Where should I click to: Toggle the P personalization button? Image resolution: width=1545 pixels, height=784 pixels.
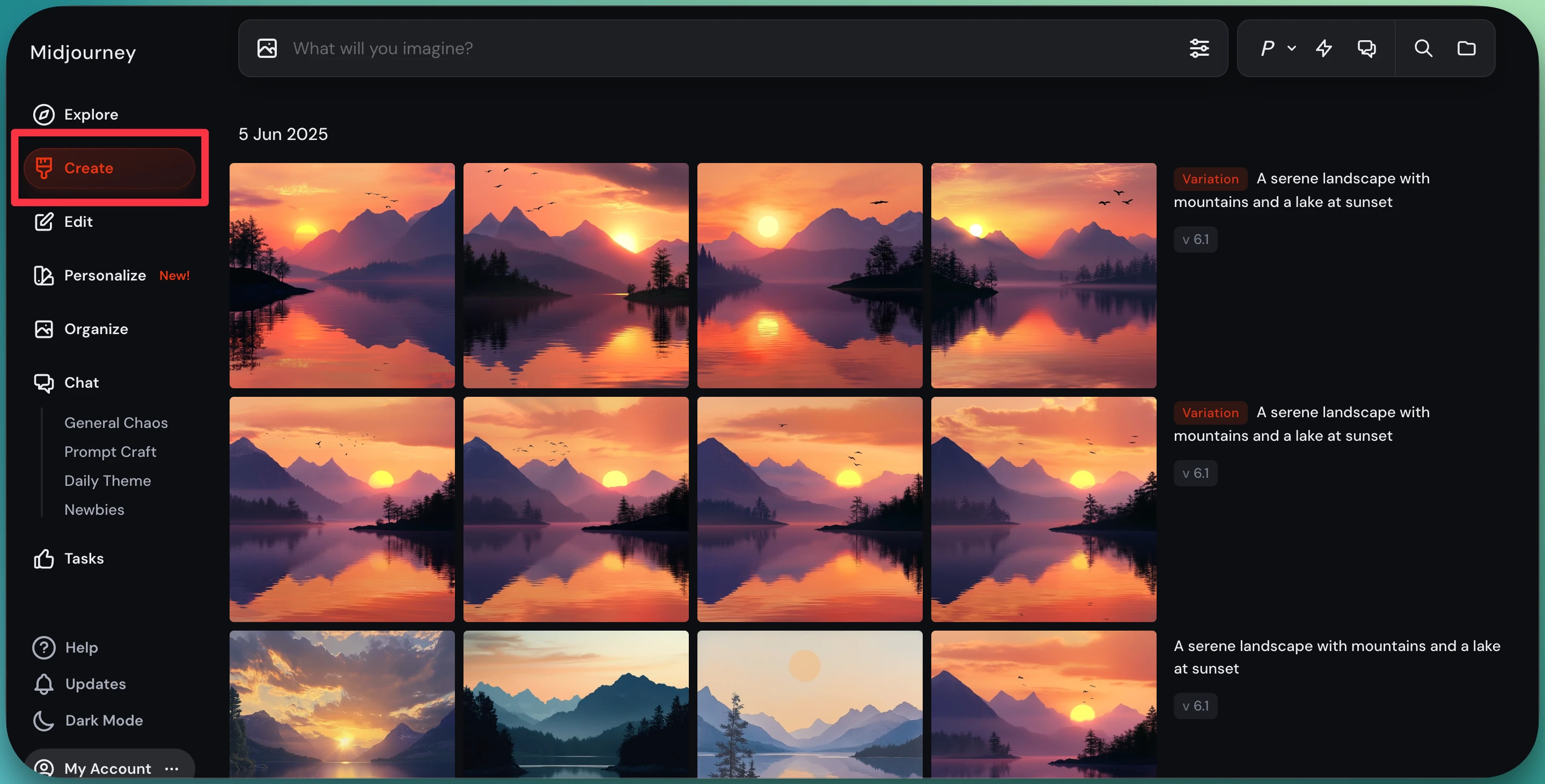(1267, 48)
